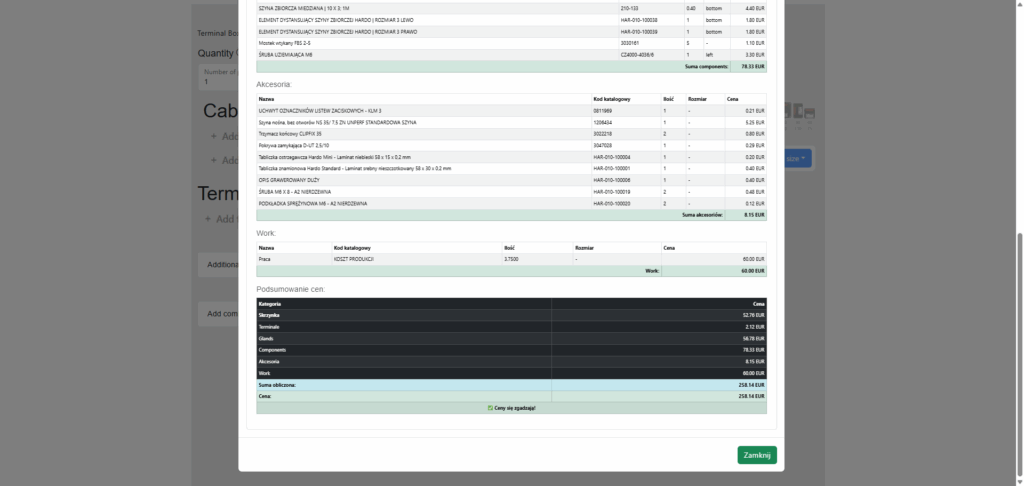The image size is (1024, 486).
Task: Open the blue dropdown button behind the dialog
Action: tap(797, 158)
